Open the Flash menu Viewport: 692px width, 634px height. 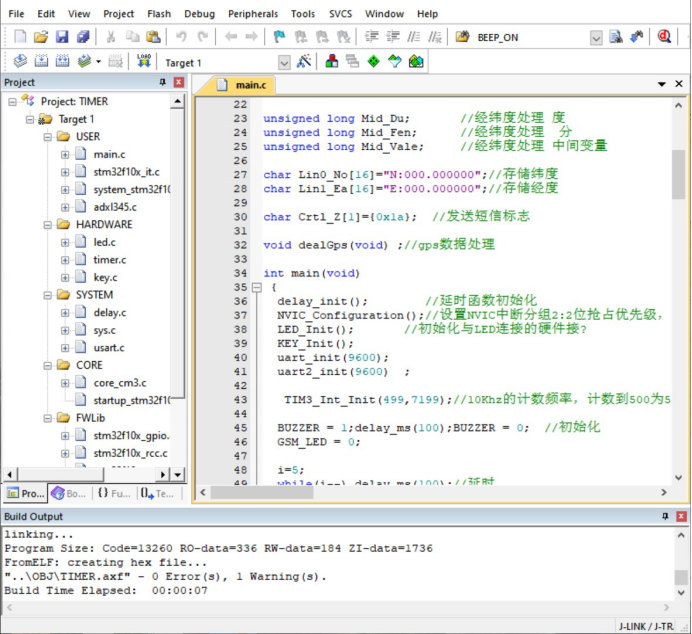pos(159,14)
